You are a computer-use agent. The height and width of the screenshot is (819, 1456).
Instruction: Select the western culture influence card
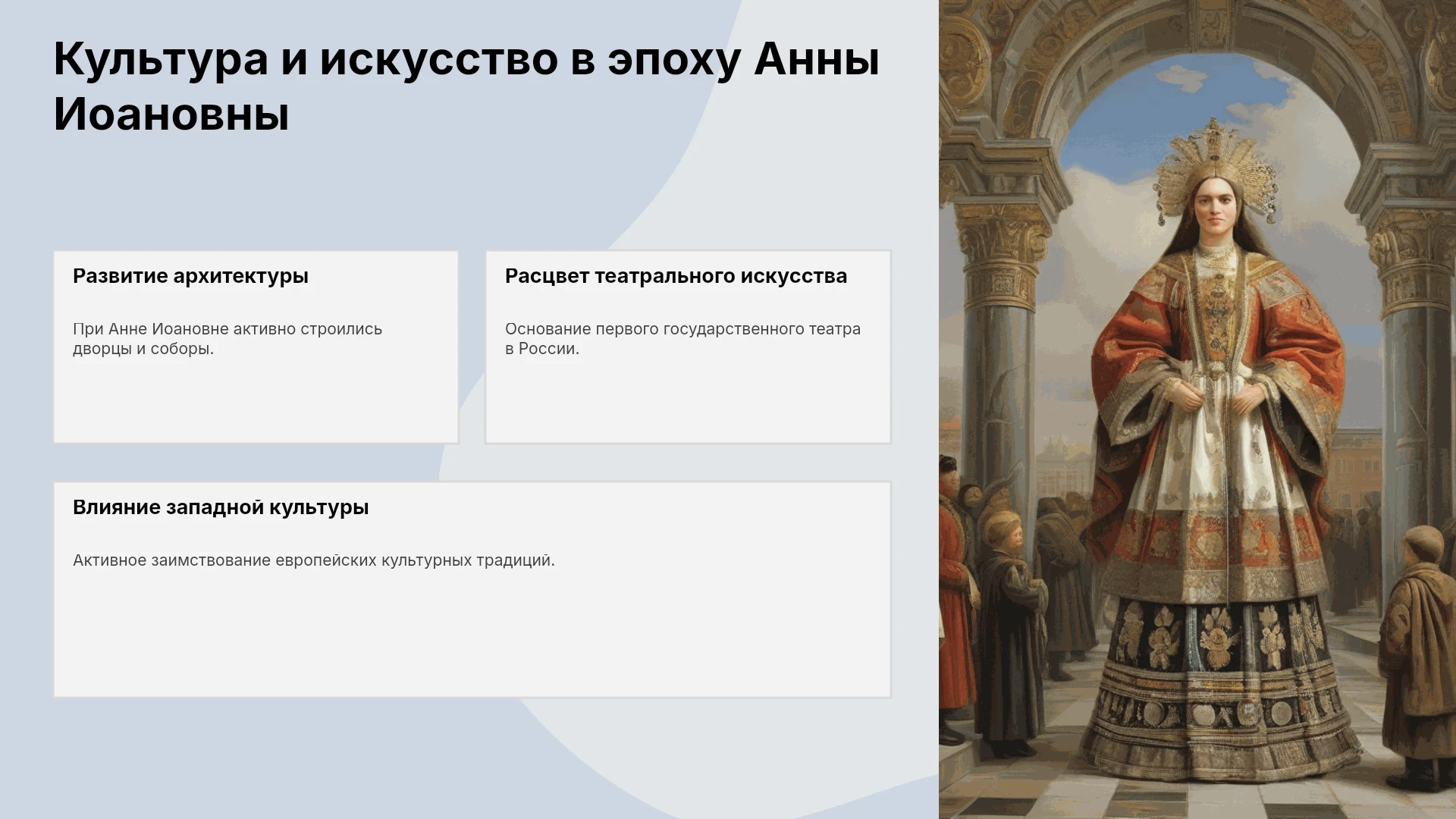[x=472, y=589]
